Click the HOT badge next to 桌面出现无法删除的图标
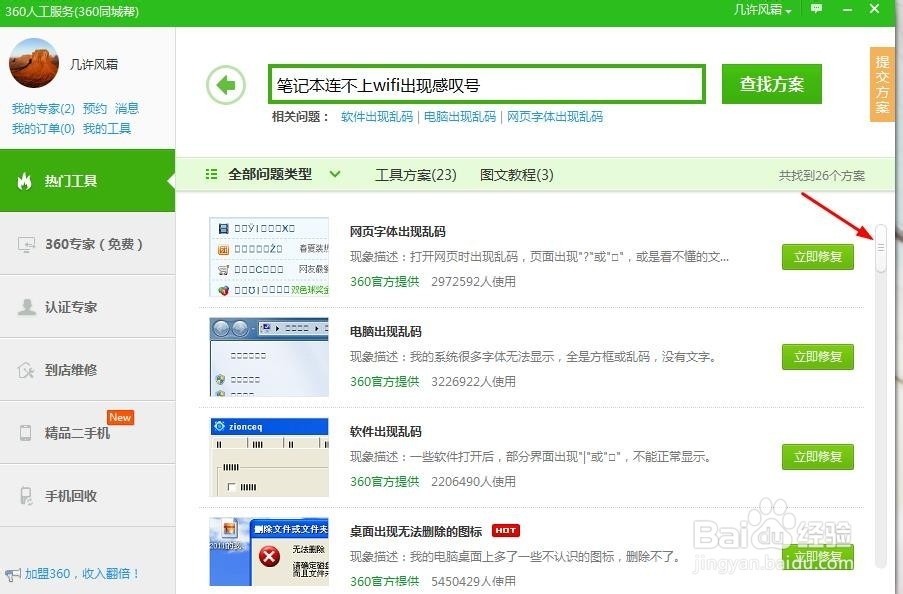 pyautogui.click(x=506, y=531)
